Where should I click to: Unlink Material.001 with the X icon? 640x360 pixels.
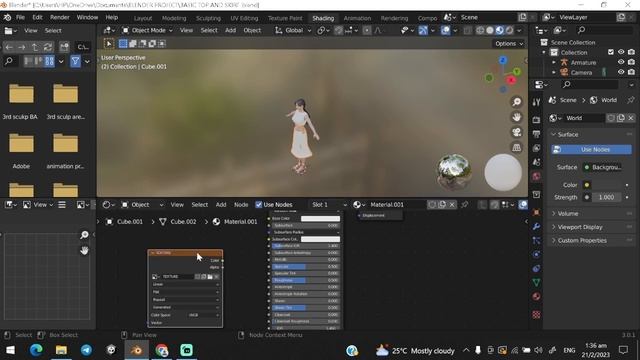[452, 204]
